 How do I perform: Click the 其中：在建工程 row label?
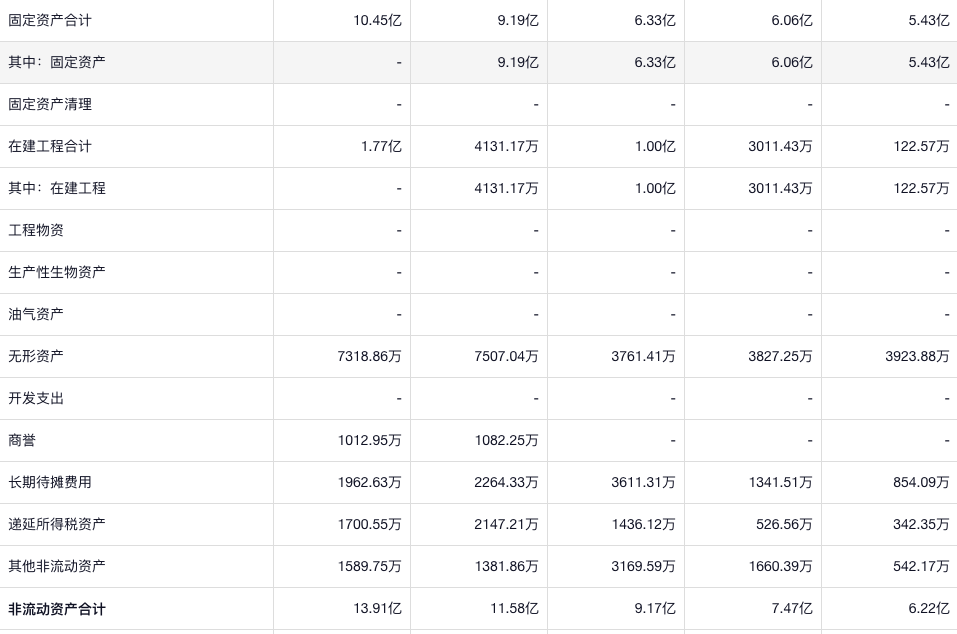click(57, 188)
